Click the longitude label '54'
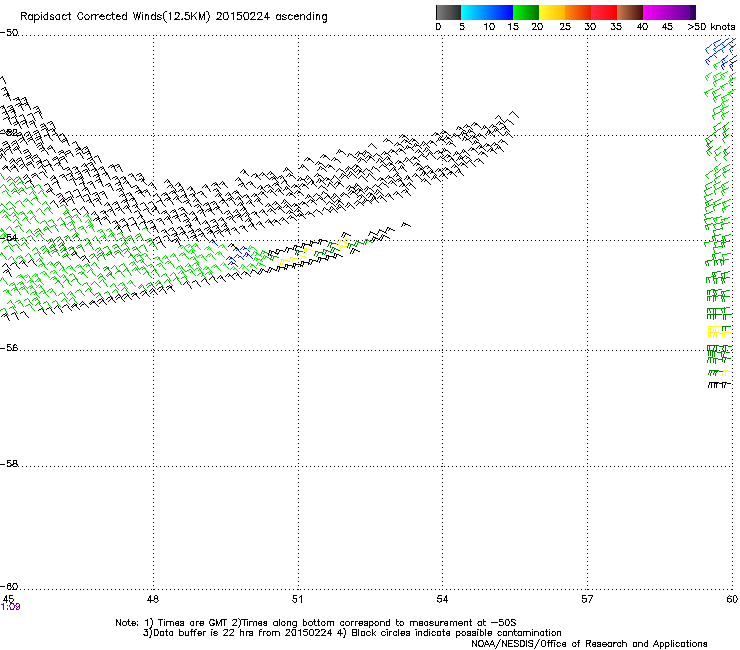 (442, 599)
